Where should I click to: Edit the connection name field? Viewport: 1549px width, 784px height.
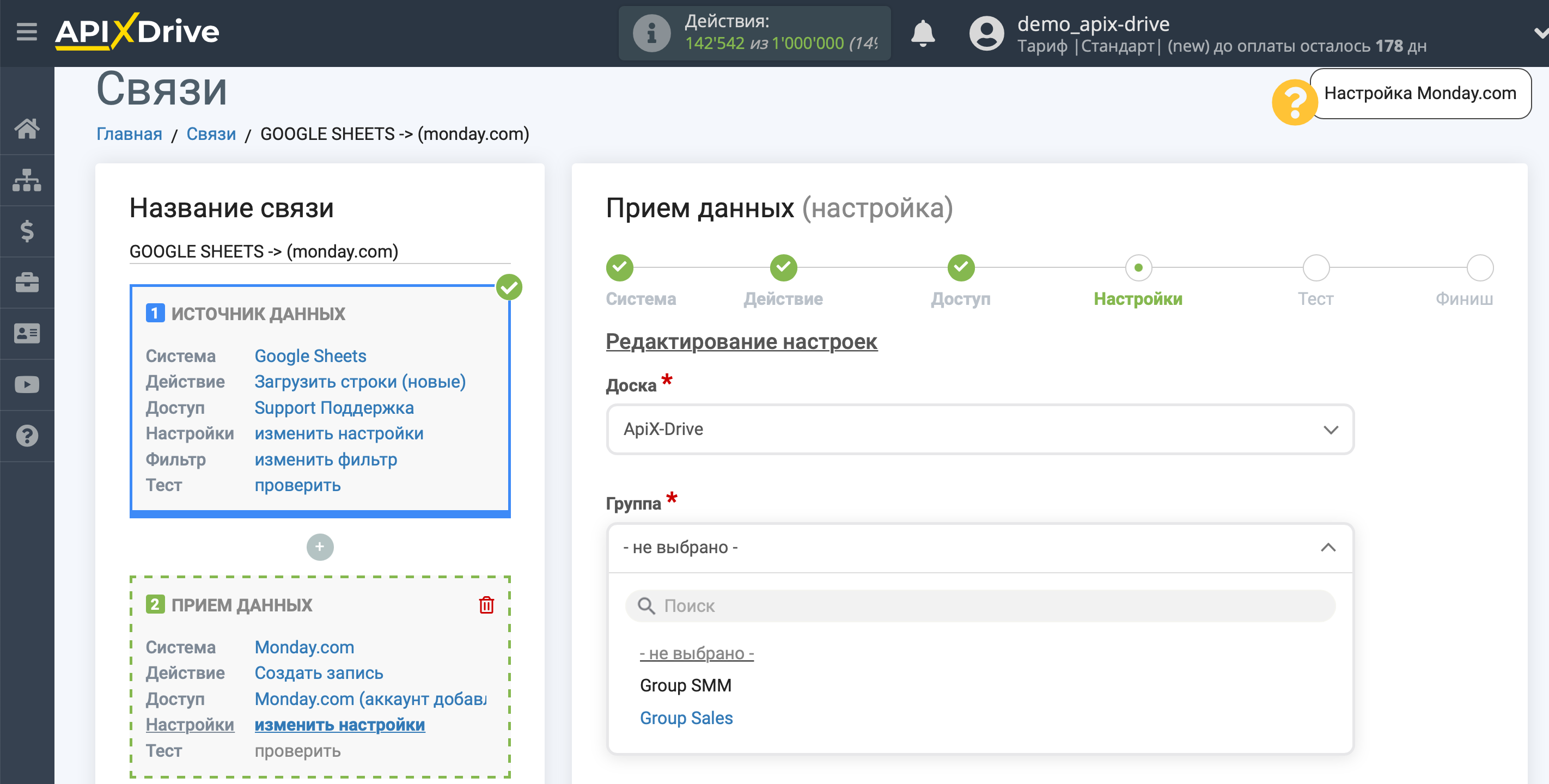(x=320, y=252)
